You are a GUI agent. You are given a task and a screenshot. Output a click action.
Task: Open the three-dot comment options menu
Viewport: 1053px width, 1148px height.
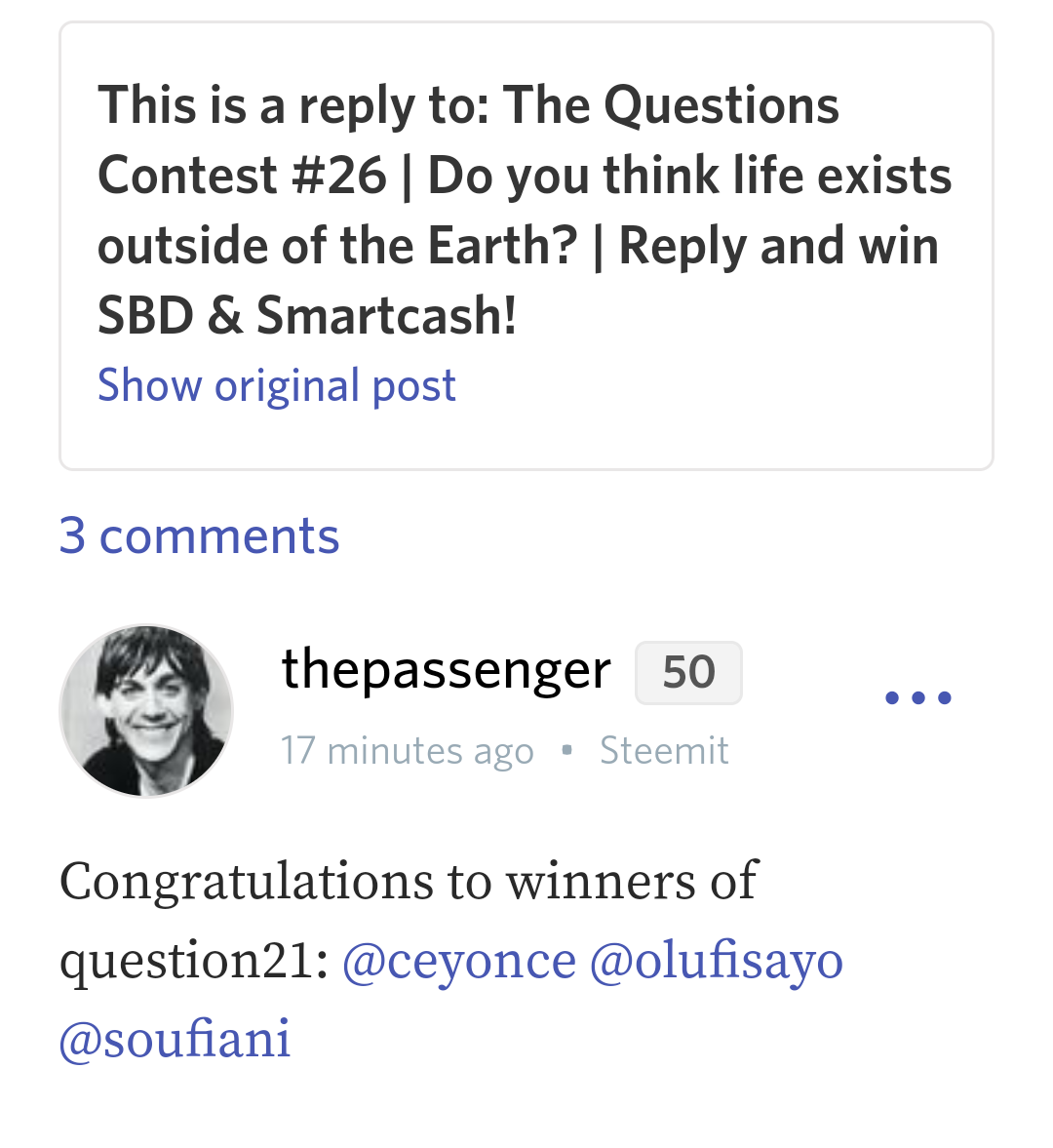pyautogui.click(x=917, y=697)
